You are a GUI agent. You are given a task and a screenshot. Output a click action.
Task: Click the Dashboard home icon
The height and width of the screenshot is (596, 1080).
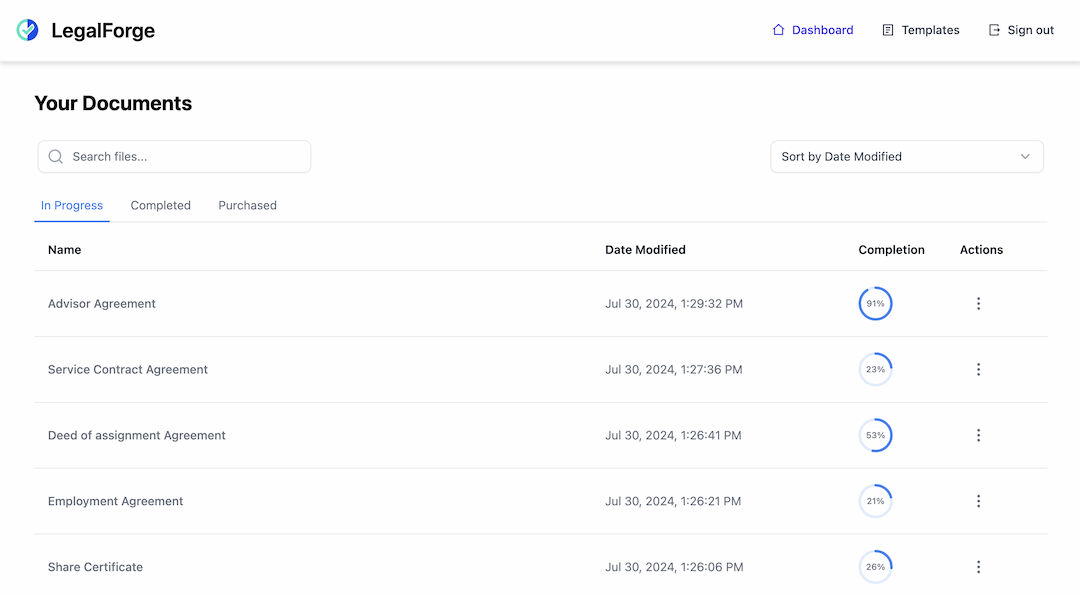click(x=778, y=30)
